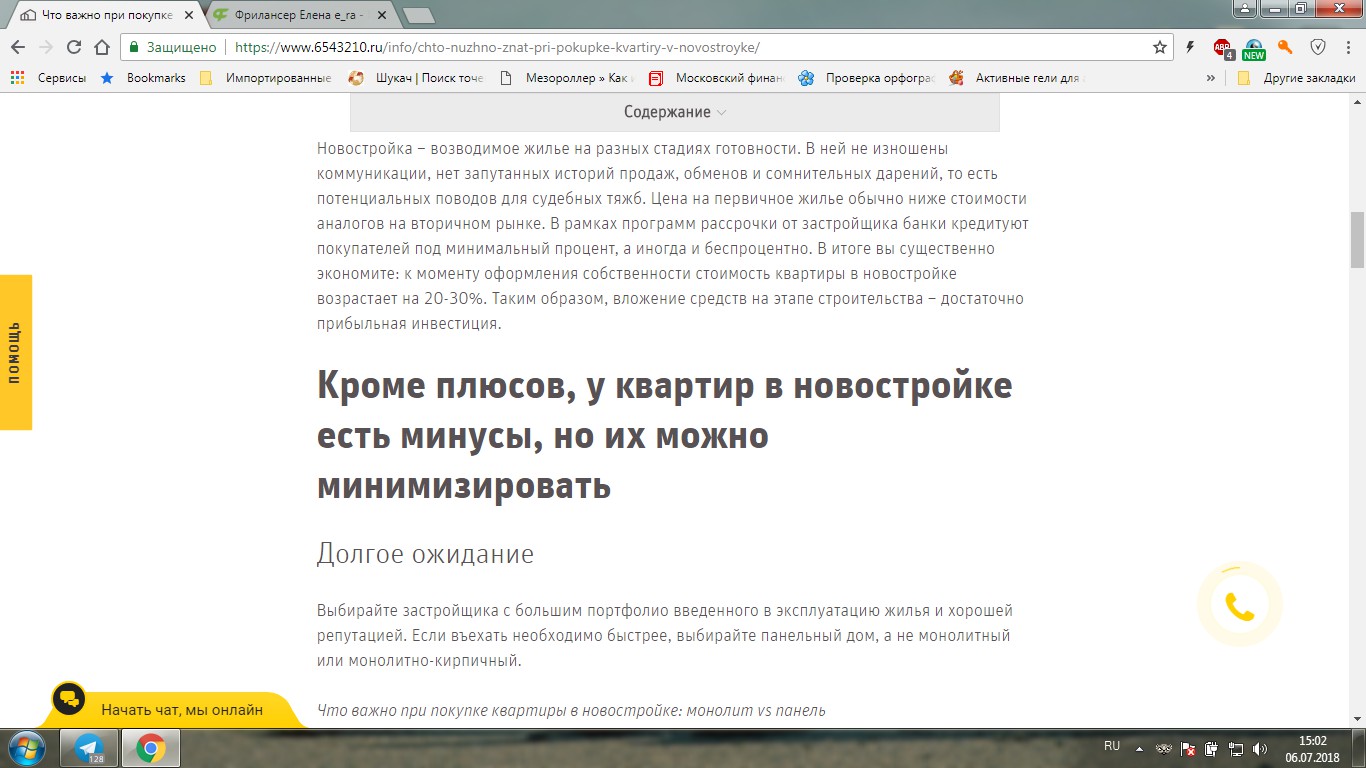Open the 'Московский финан' bookmark
Image resolution: width=1366 pixels, height=768 pixels.
point(717,78)
